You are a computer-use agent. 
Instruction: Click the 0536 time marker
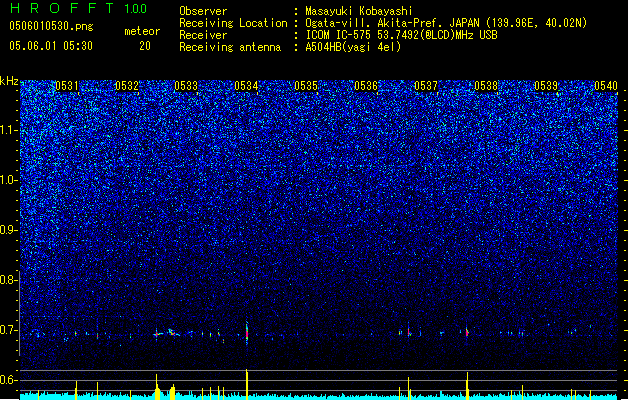[366, 86]
